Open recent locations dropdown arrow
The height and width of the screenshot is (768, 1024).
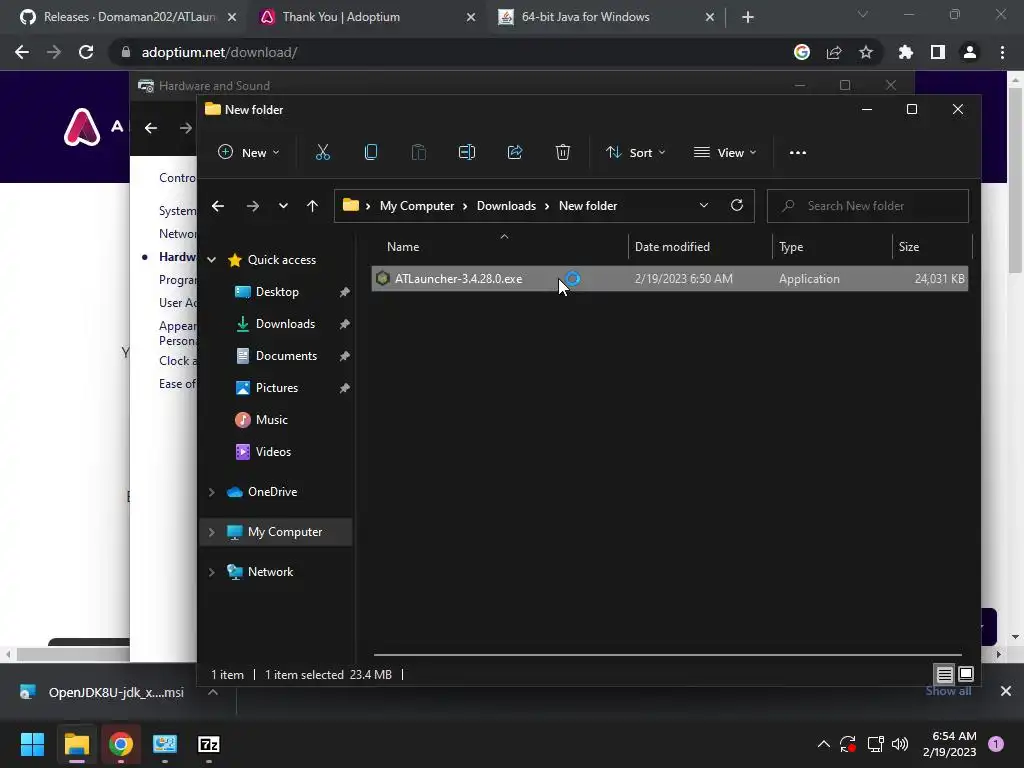(x=283, y=206)
